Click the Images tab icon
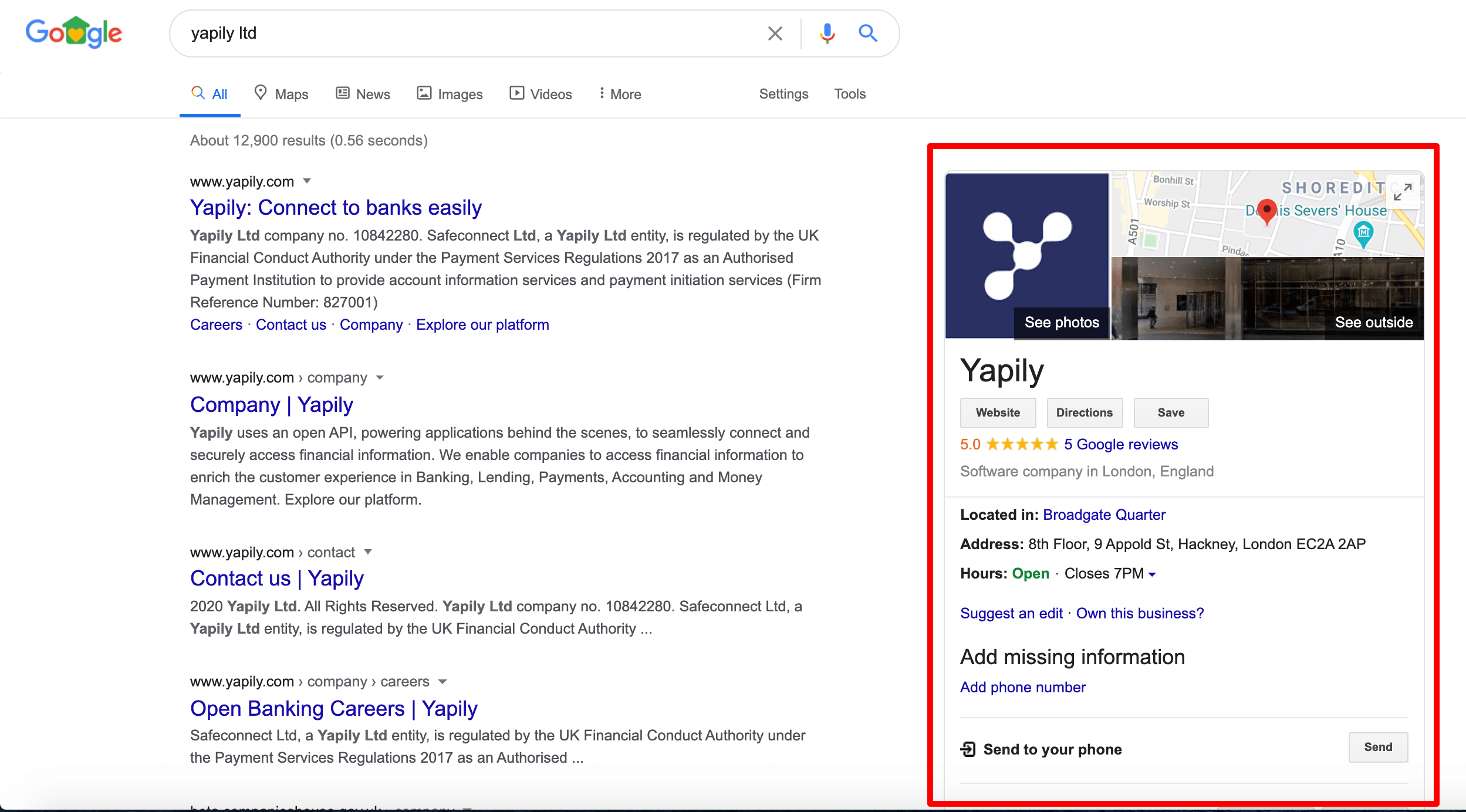The image size is (1466, 812). (422, 93)
